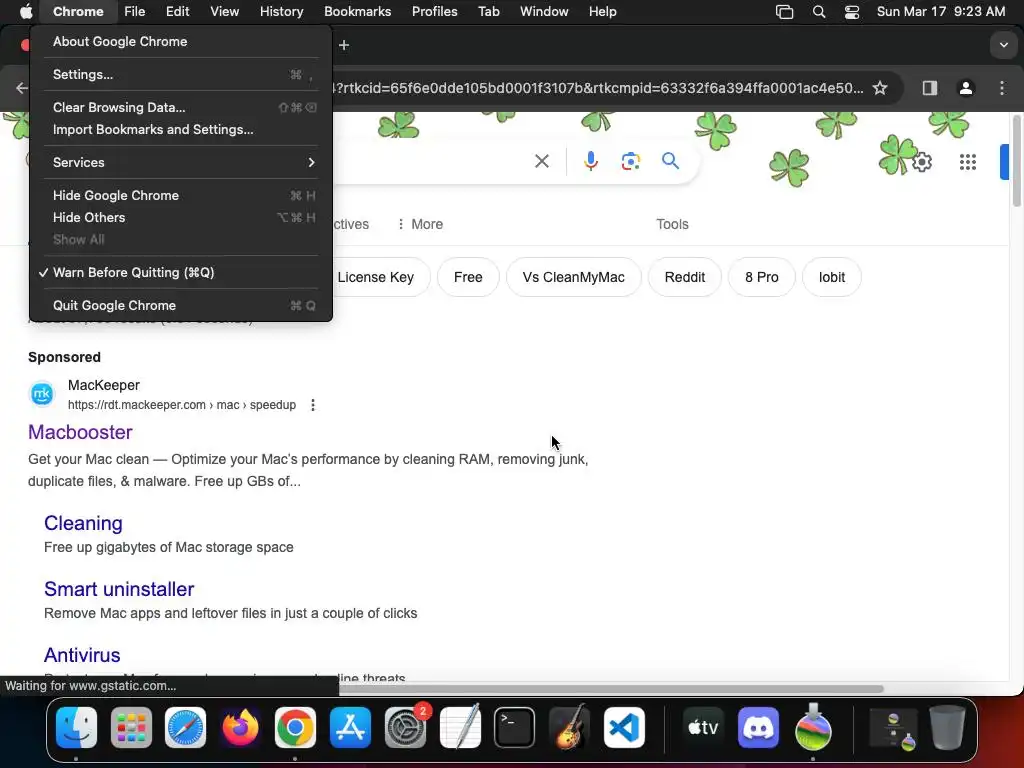
Task: Select the Reddit suggestion chip
Action: 684,277
